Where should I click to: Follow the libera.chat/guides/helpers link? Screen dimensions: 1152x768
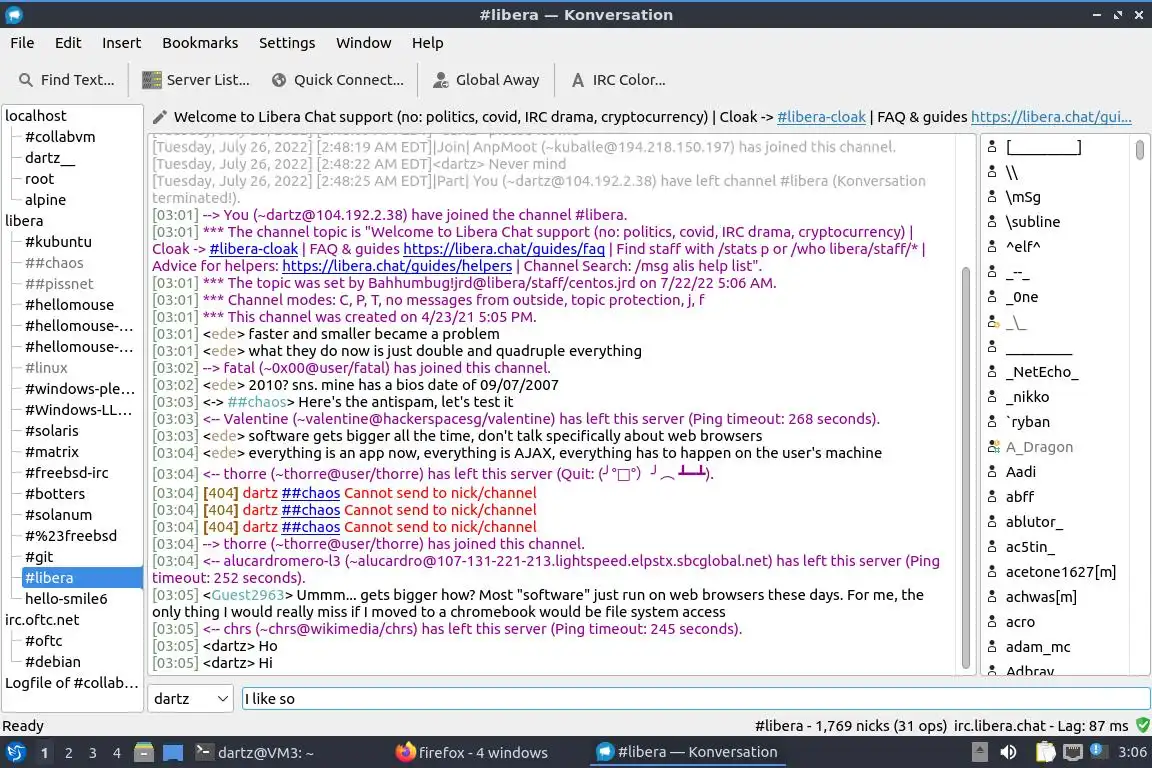coord(397,266)
